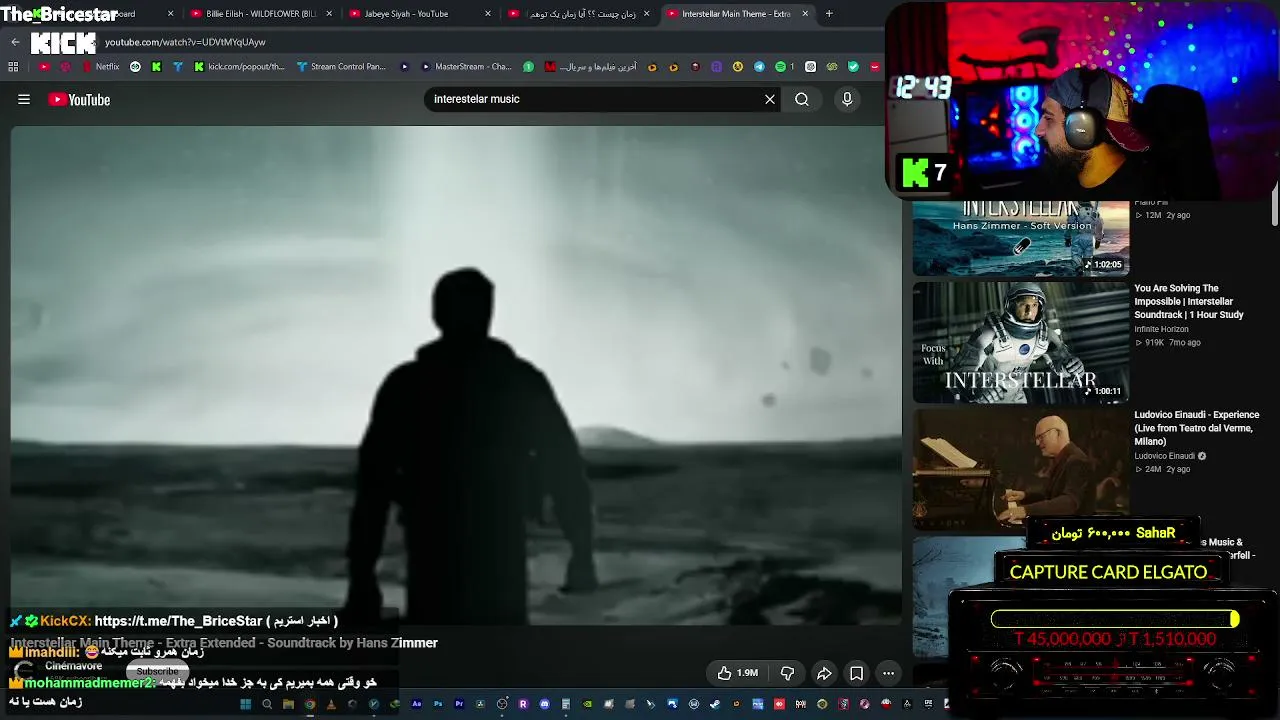Launch Premiere Pro from the taskbar

[460, 704]
